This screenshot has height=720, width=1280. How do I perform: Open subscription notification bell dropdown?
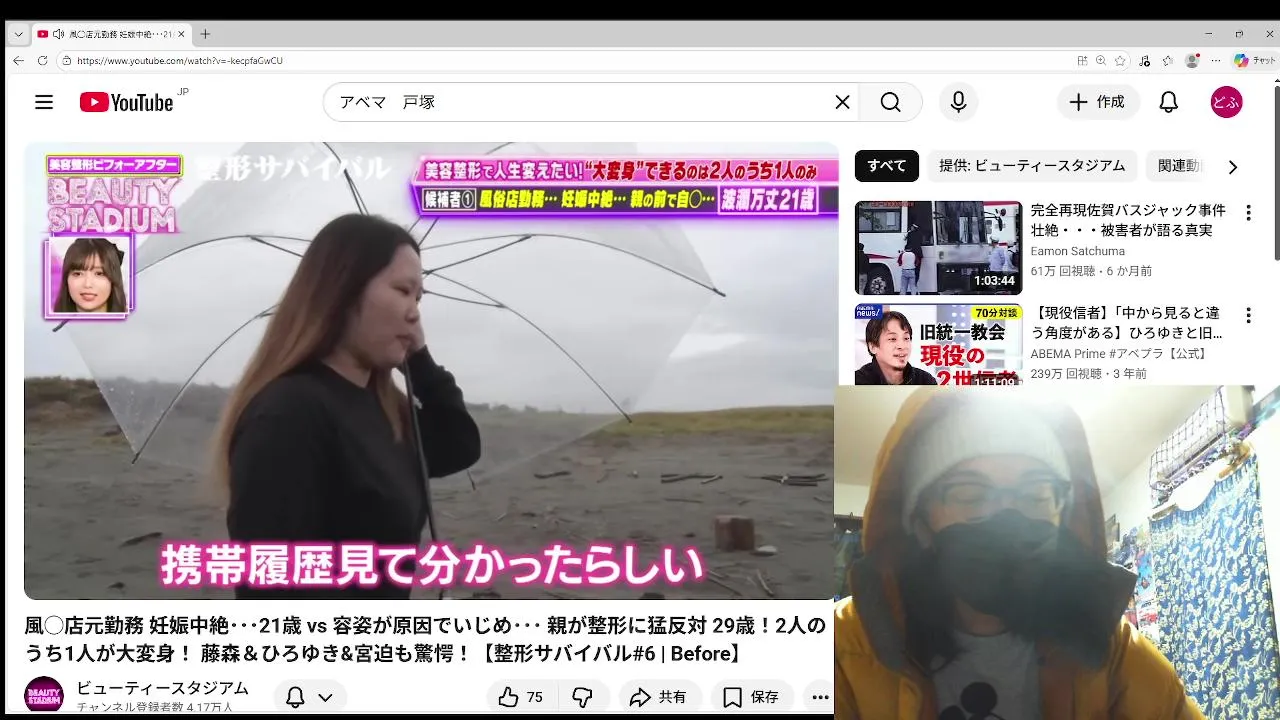[x=309, y=697]
